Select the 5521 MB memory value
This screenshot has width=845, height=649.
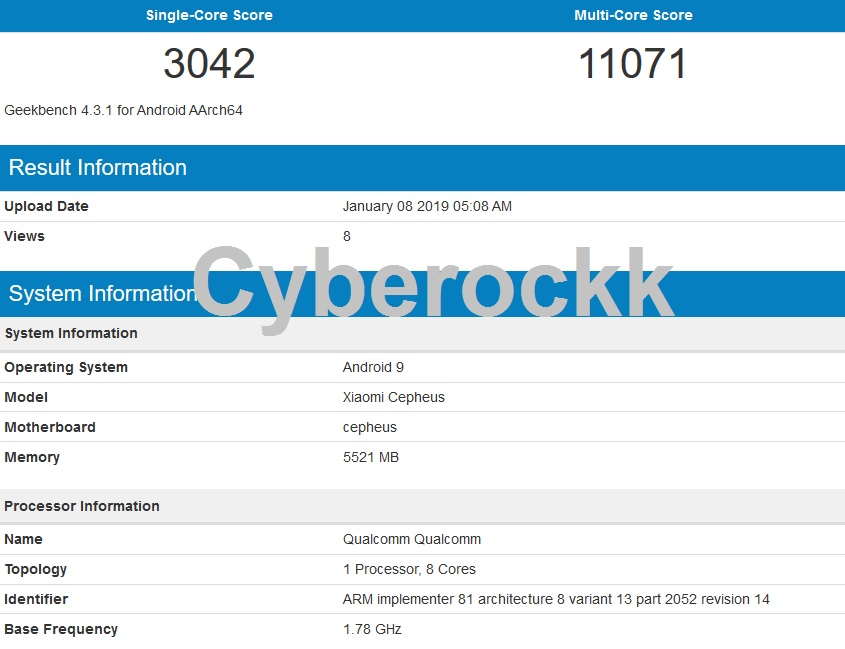click(371, 457)
